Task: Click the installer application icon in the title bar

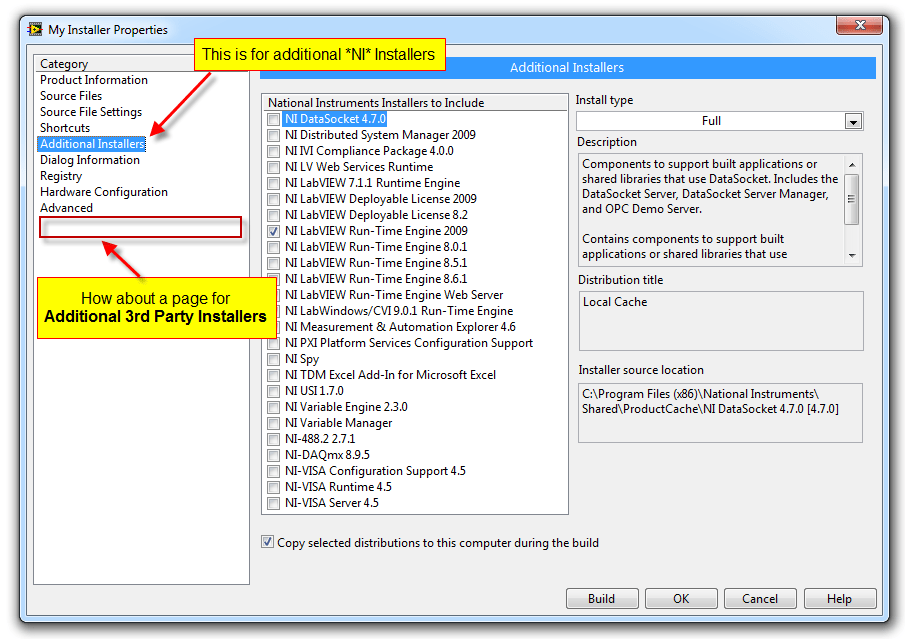Action: 34,29
